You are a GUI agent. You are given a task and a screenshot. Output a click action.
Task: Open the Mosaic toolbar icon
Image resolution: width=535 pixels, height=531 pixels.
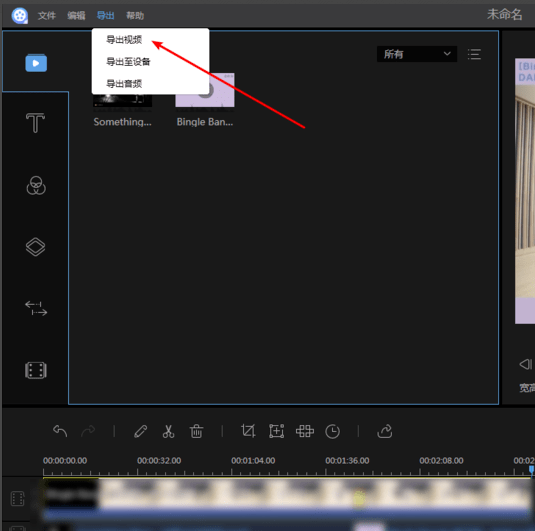click(305, 431)
